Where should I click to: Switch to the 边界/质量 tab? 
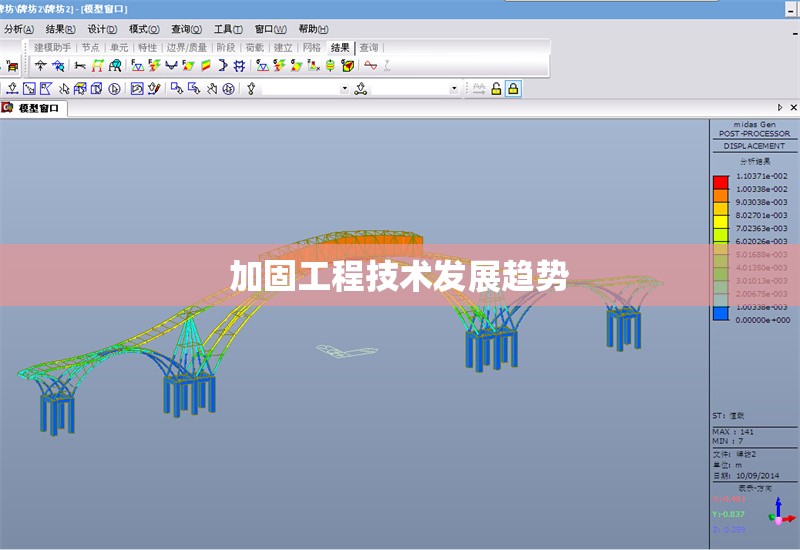click(x=187, y=47)
